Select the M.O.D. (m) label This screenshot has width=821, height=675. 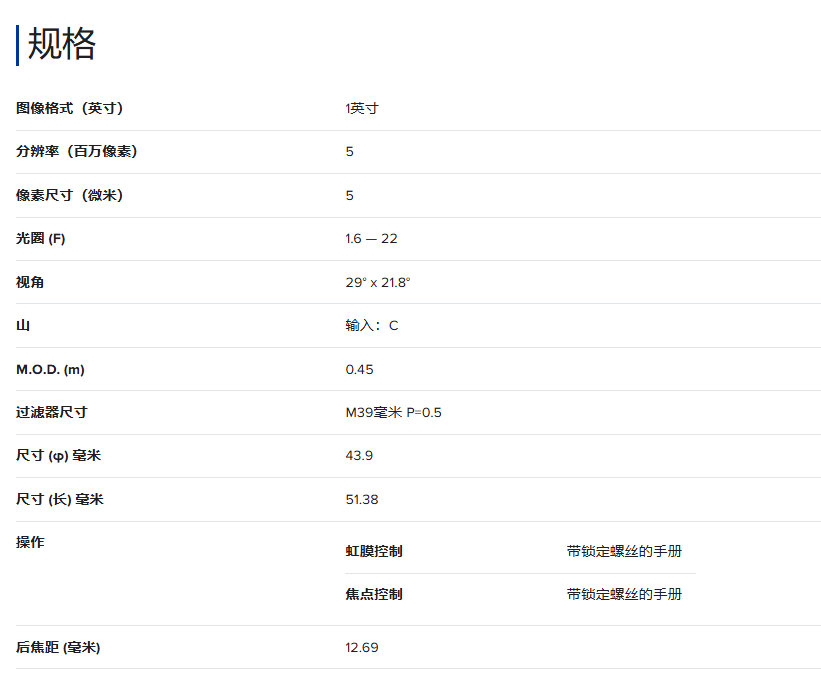click(50, 369)
